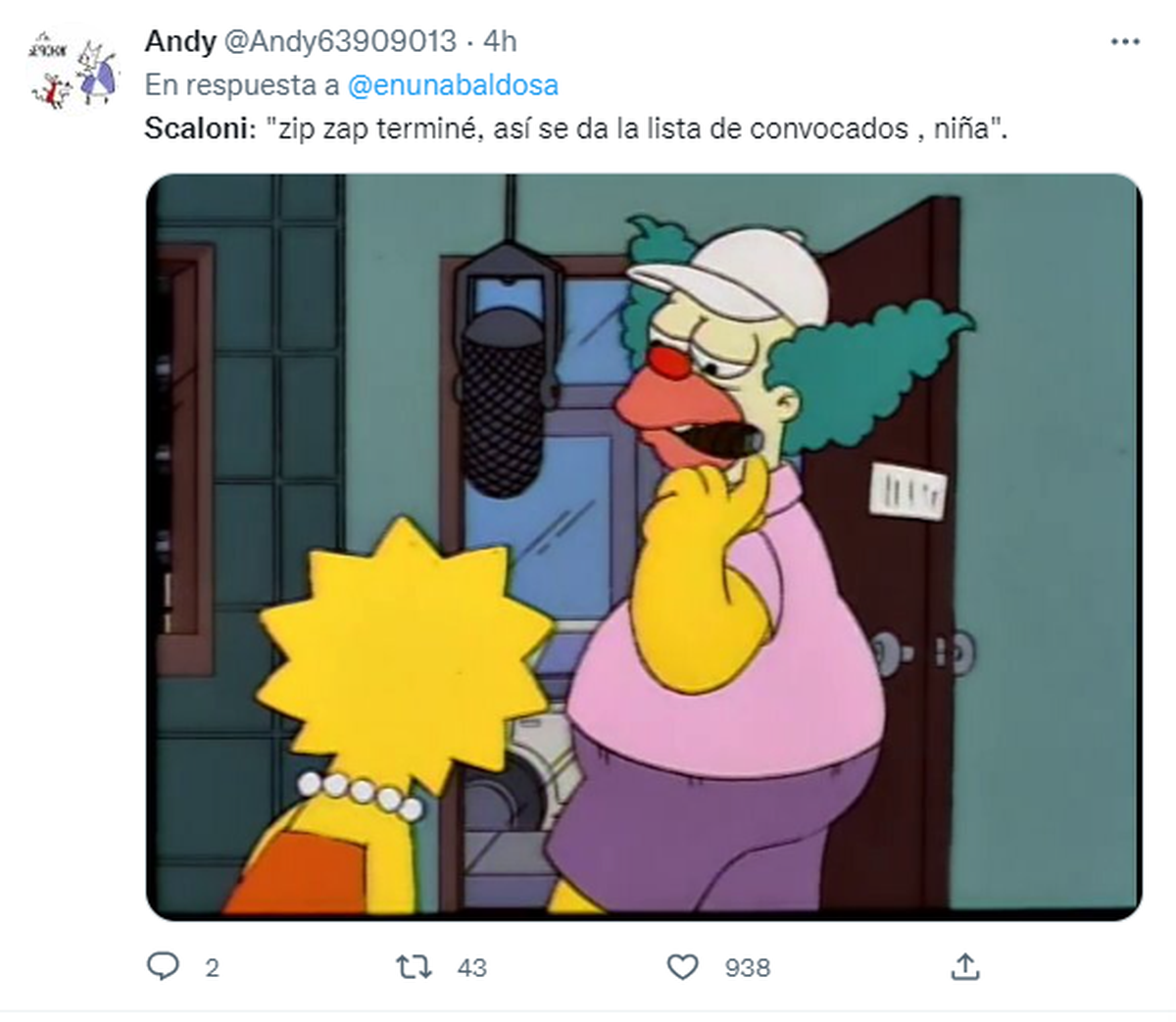Click the retweet arrows icon
This screenshot has height=1022, width=1176.
pos(414,967)
